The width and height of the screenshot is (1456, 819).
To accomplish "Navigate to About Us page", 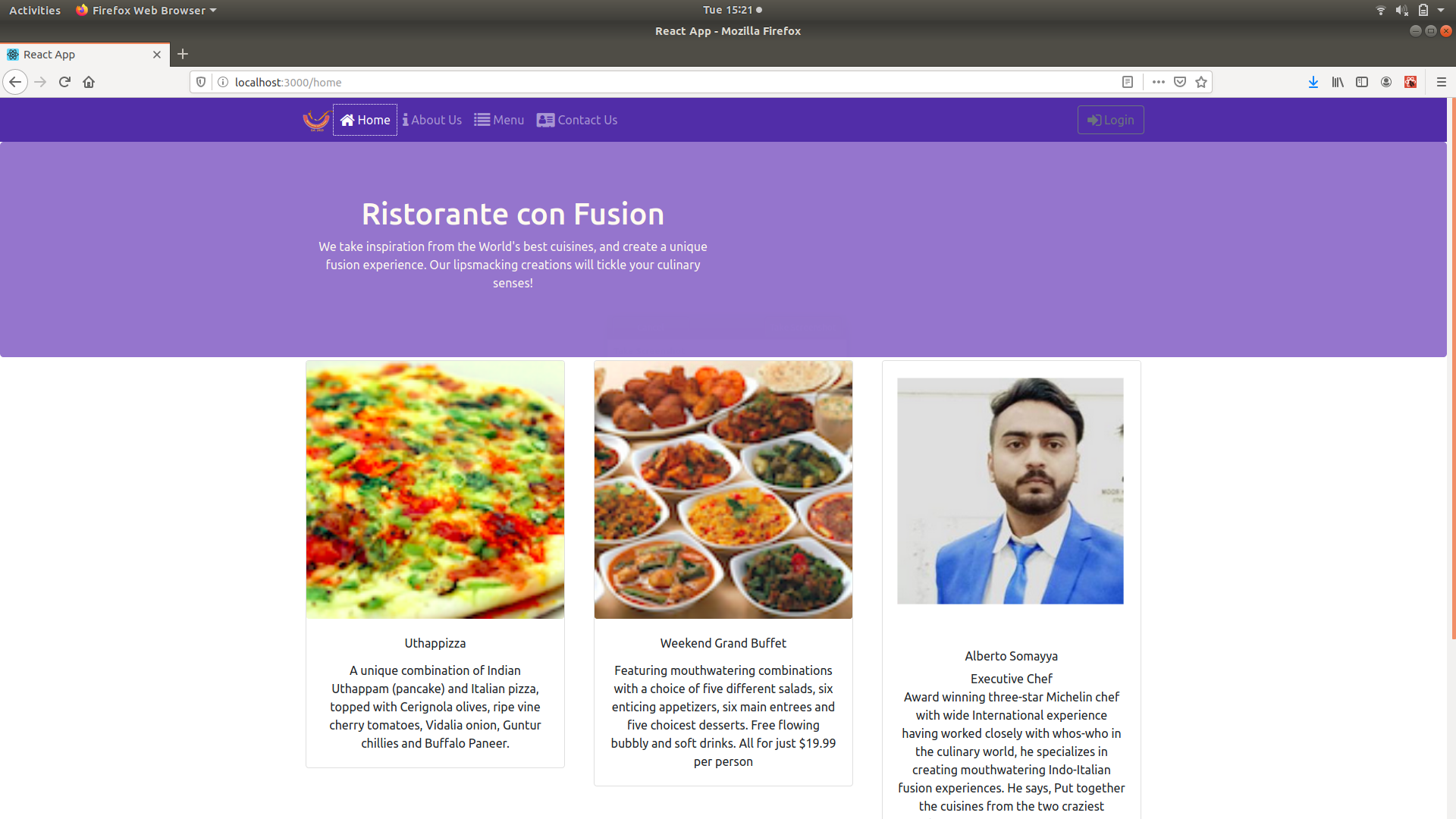I will click(x=432, y=120).
